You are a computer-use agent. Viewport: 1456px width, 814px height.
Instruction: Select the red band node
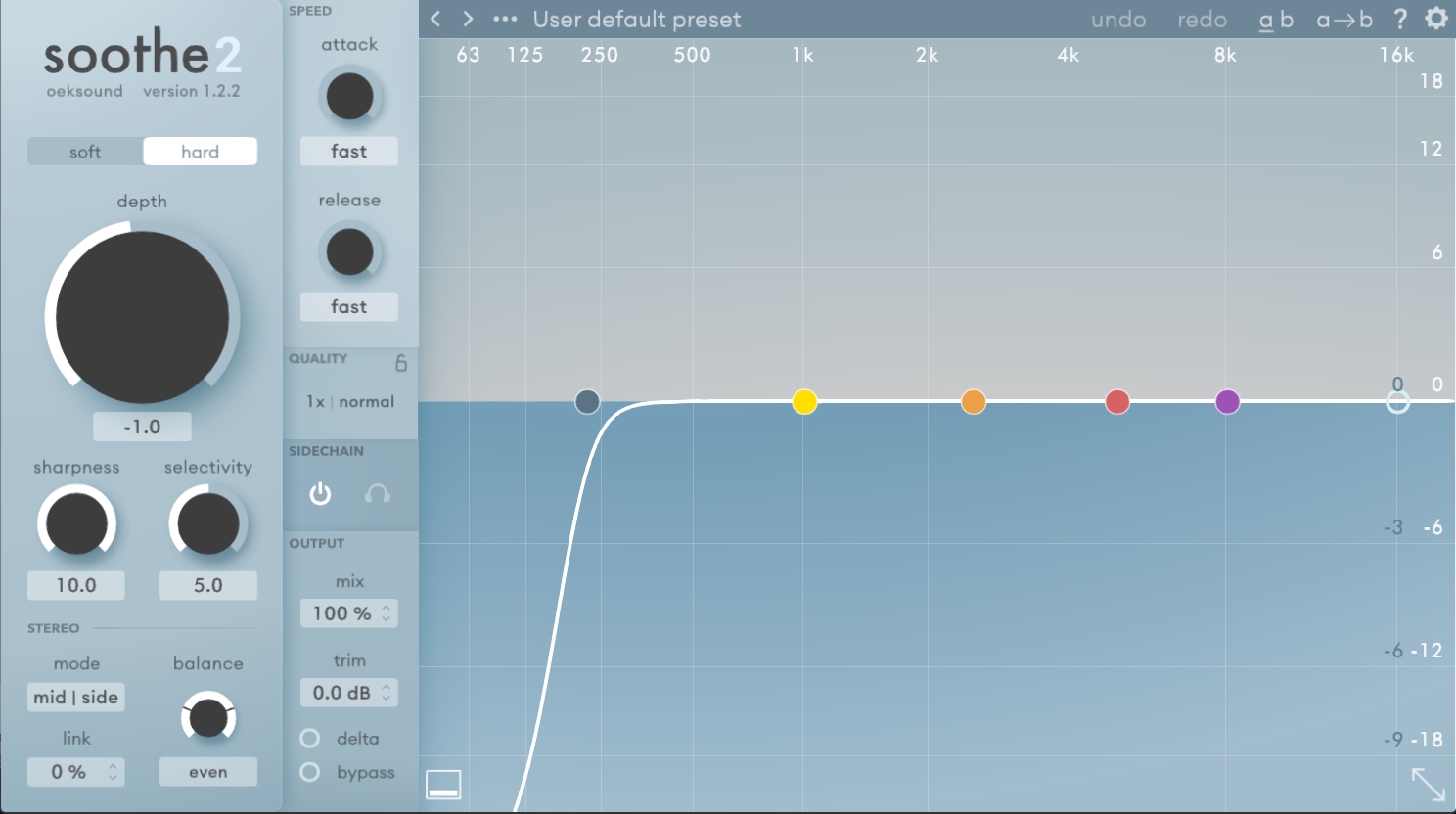pos(1117,402)
